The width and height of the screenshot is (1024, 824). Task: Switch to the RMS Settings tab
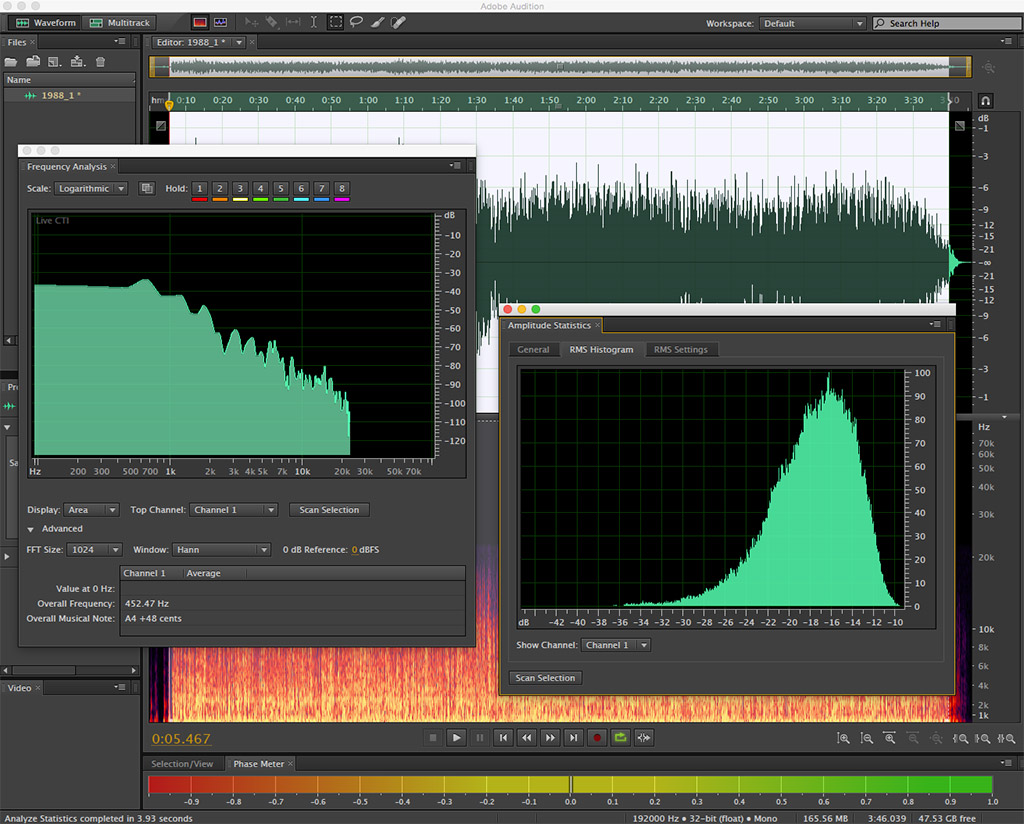click(x=680, y=350)
